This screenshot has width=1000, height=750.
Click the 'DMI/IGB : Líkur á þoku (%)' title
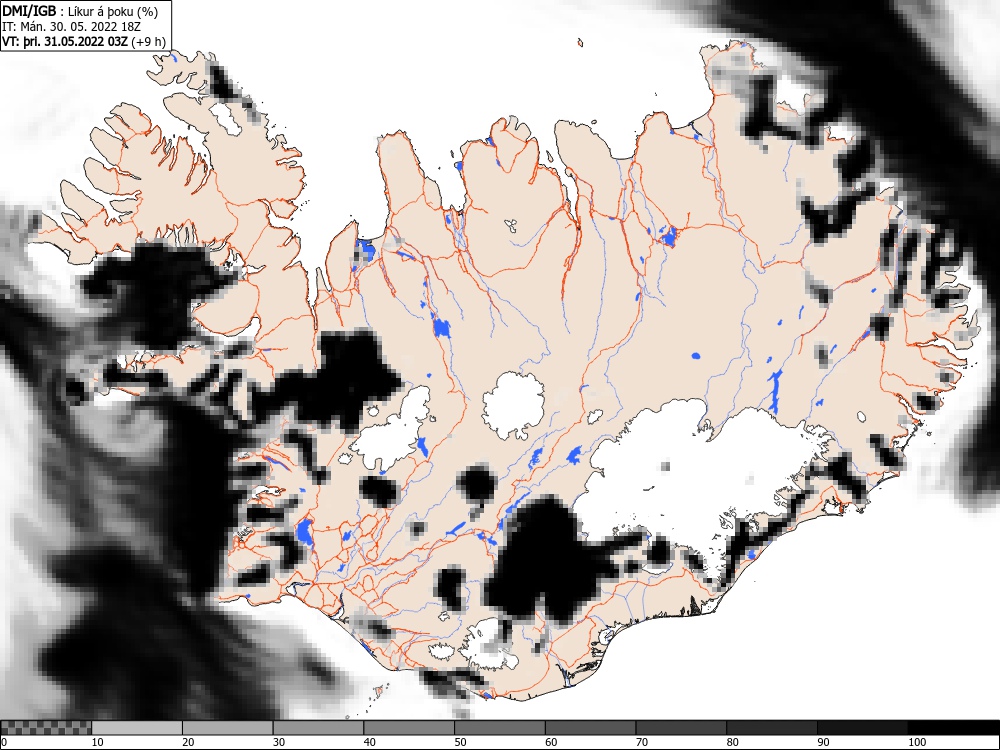pos(80,11)
